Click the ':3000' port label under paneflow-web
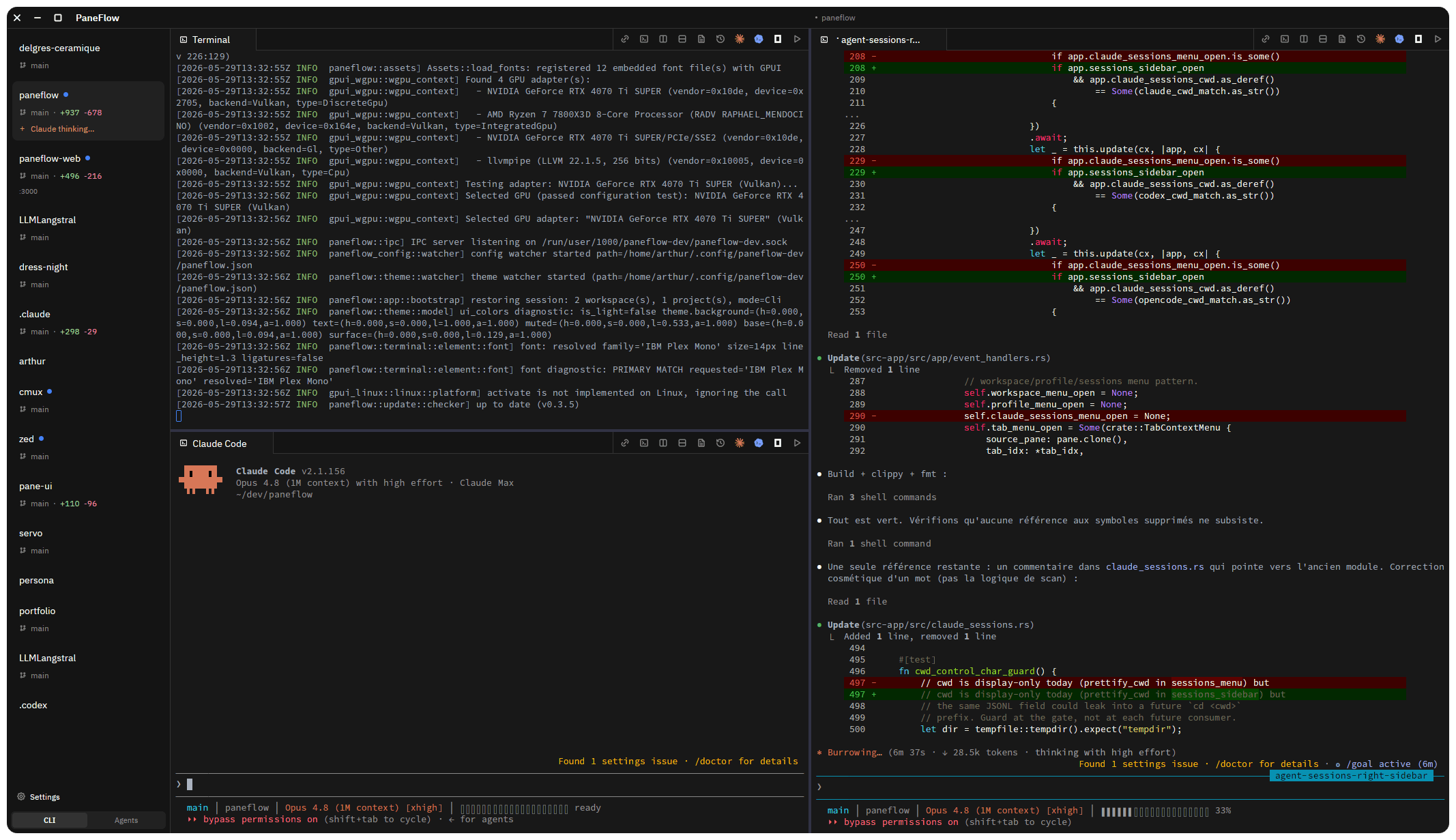 [x=29, y=192]
